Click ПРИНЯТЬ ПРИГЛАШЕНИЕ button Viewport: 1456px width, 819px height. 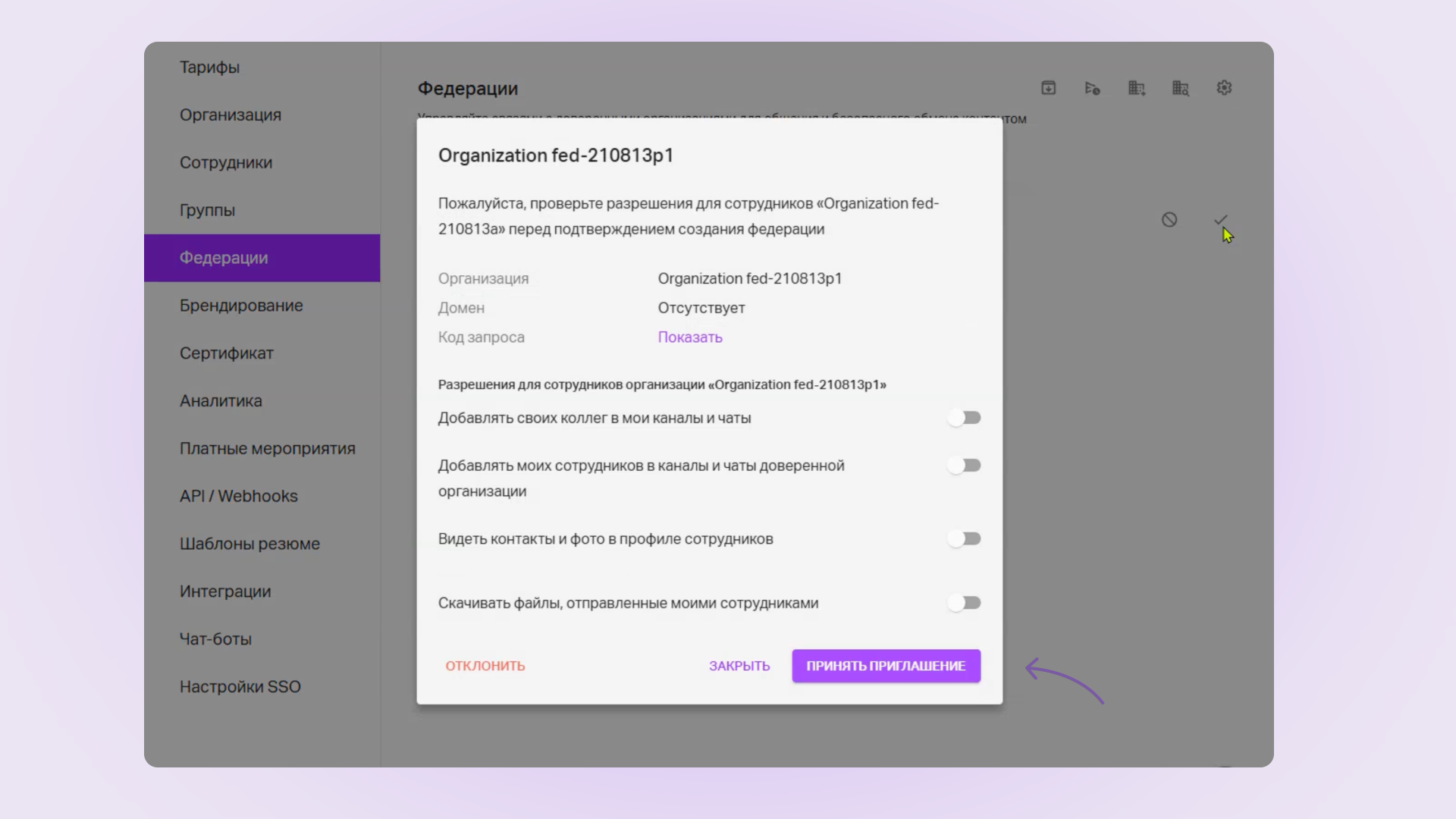886,666
